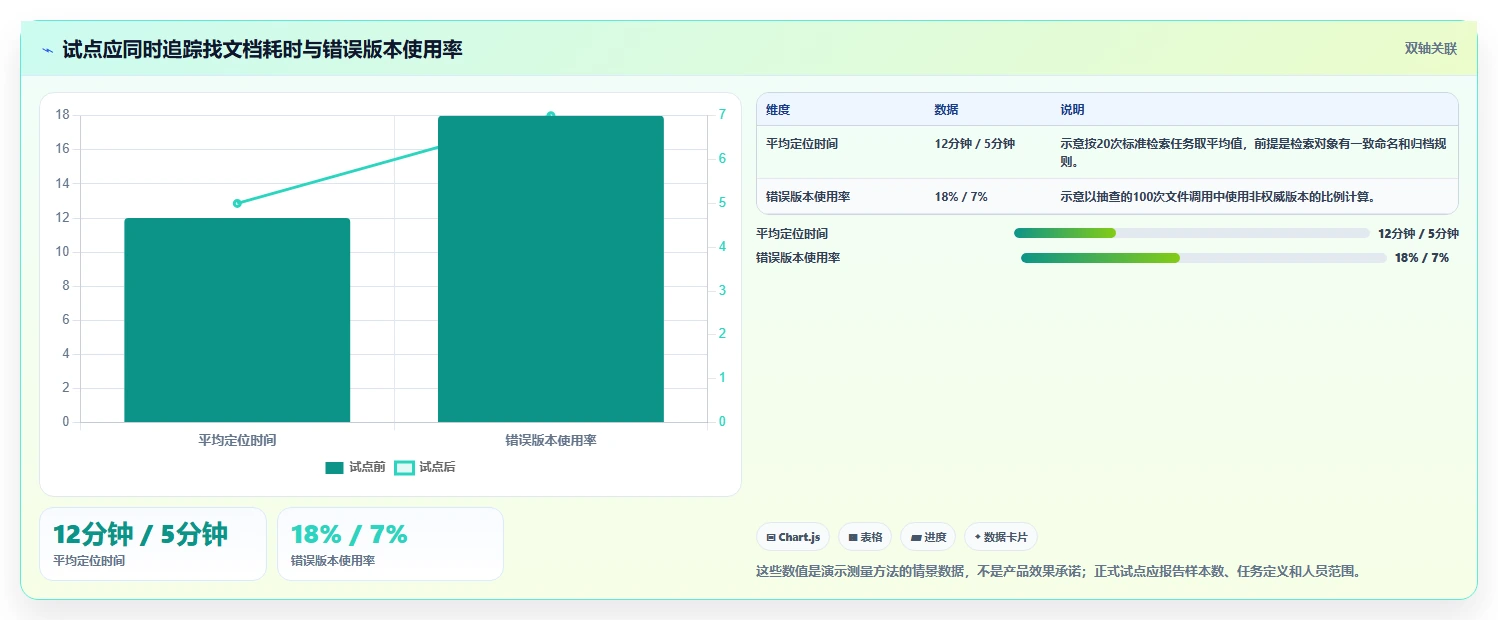Click the 数据卡片 chip
This screenshot has width=1498, height=620.
coord(1001,537)
